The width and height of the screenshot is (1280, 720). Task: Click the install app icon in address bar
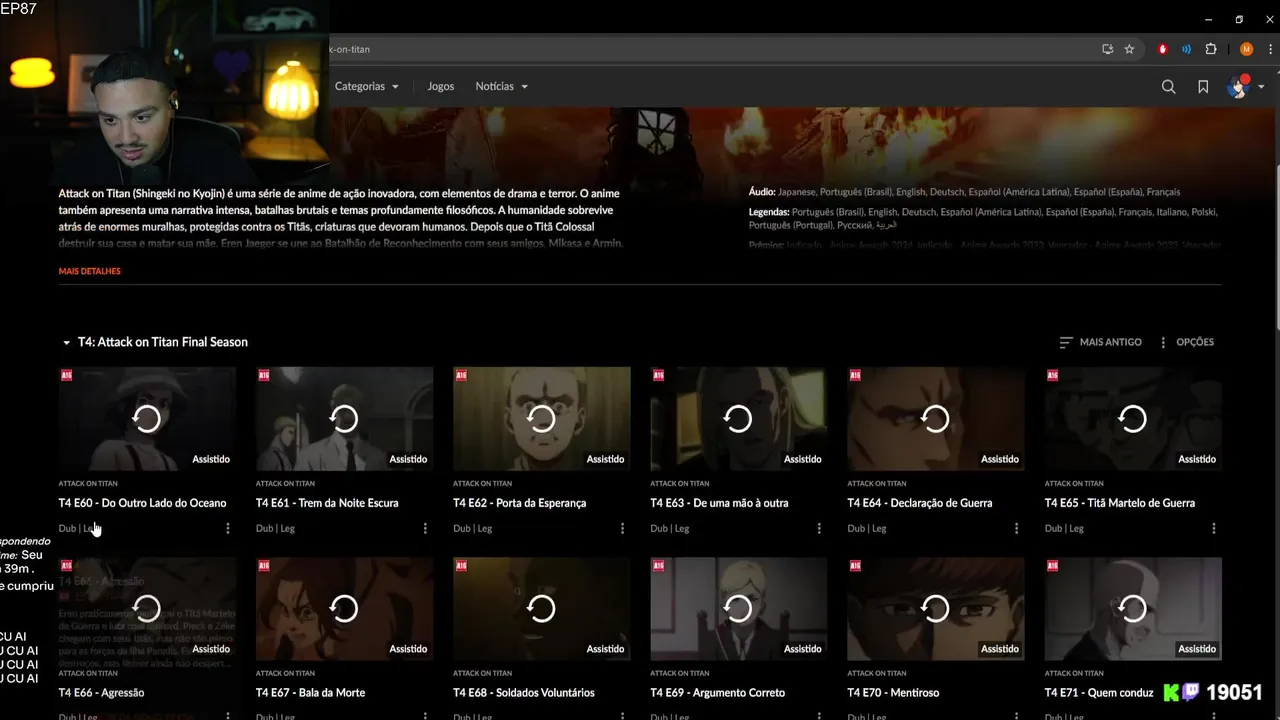coord(1107,49)
